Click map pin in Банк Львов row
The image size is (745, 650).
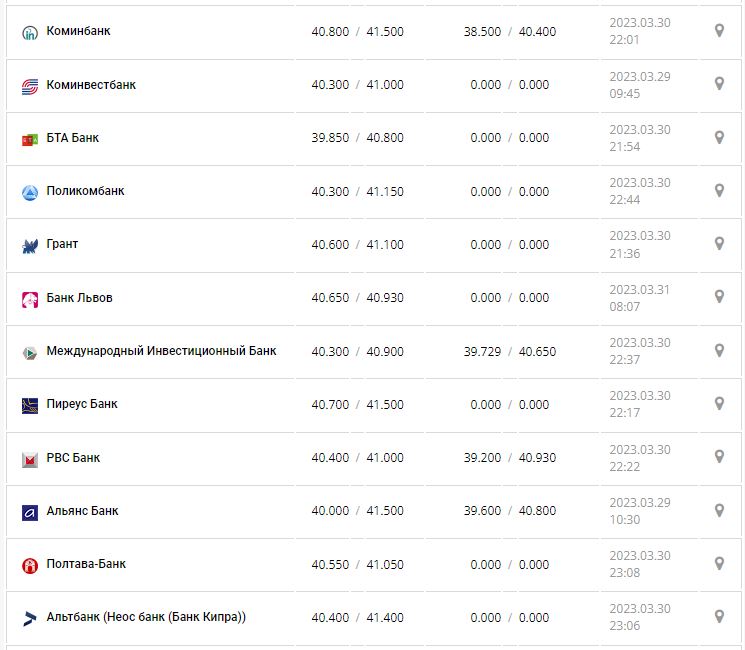click(718, 297)
